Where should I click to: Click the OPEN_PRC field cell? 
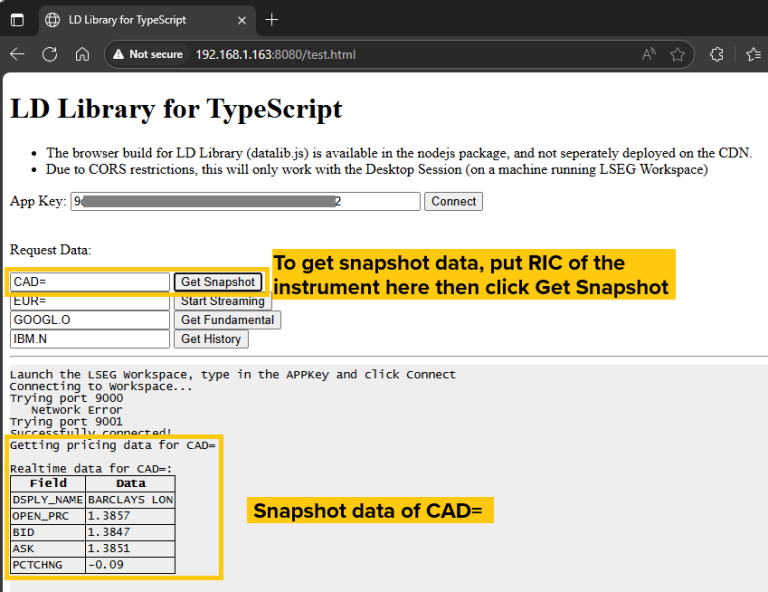point(48,516)
